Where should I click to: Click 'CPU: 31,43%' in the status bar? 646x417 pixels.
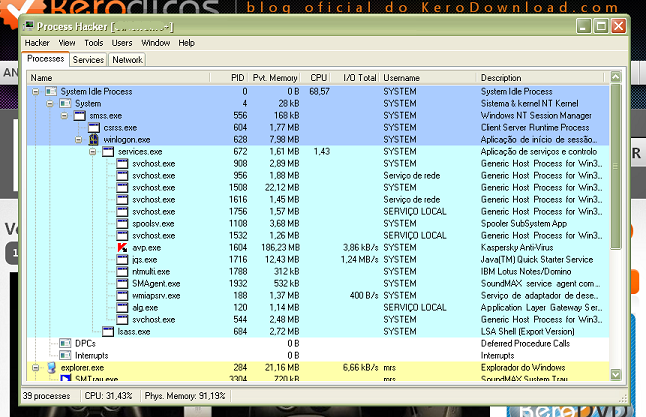tap(108, 396)
